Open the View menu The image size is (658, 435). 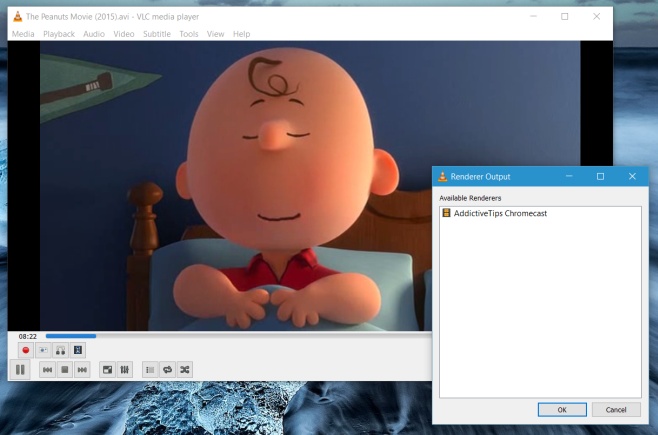tap(215, 34)
